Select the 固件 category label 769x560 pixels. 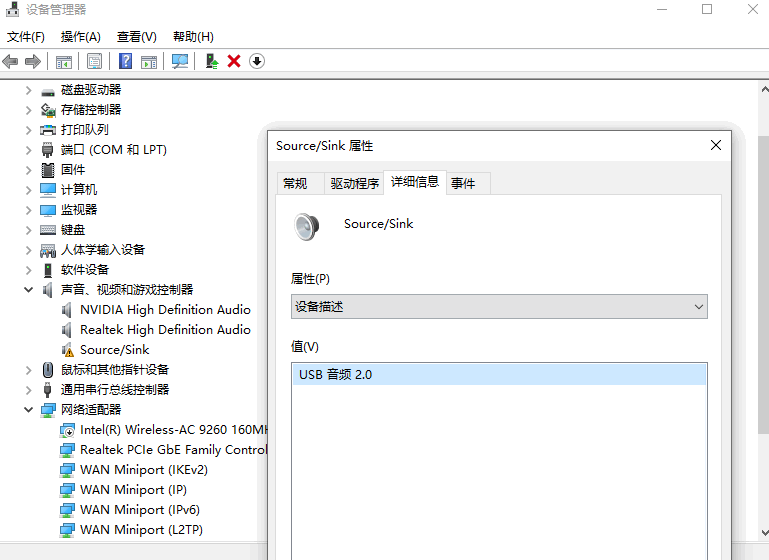[x=73, y=170]
